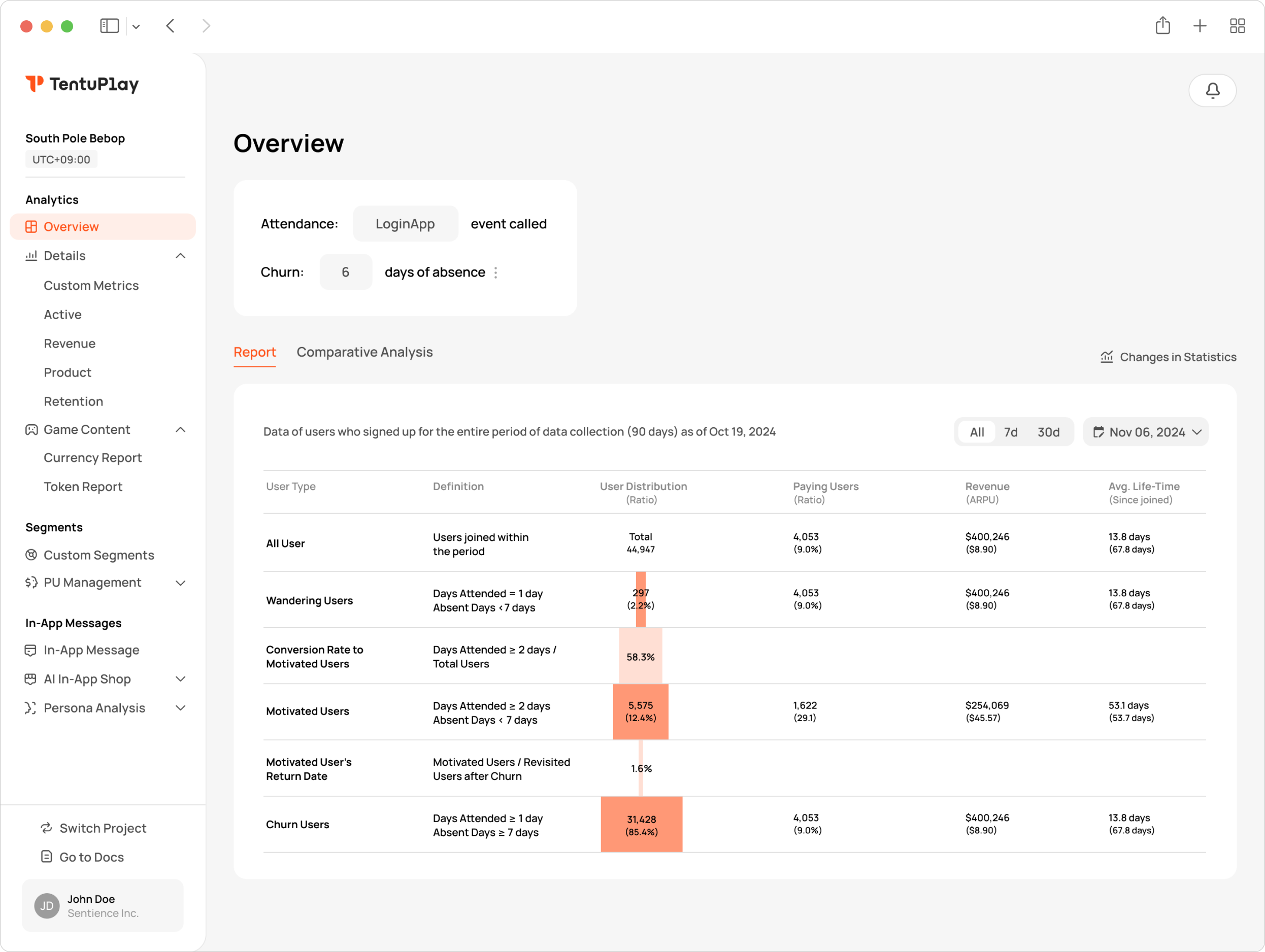Click the Switch Project link

pyautogui.click(x=103, y=828)
